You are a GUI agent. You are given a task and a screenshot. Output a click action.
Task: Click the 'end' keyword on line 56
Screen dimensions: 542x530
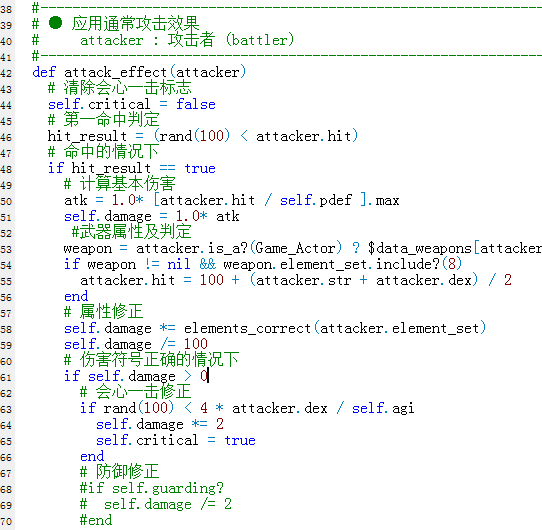click(76, 296)
